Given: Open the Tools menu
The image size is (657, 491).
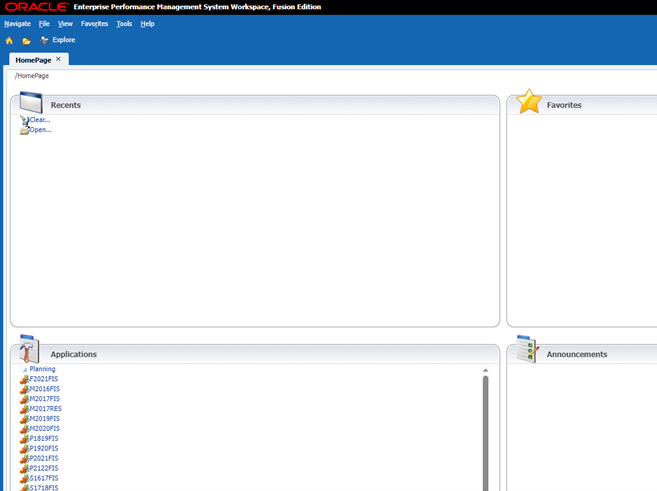Looking at the screenshot, I should pos(124,23).
